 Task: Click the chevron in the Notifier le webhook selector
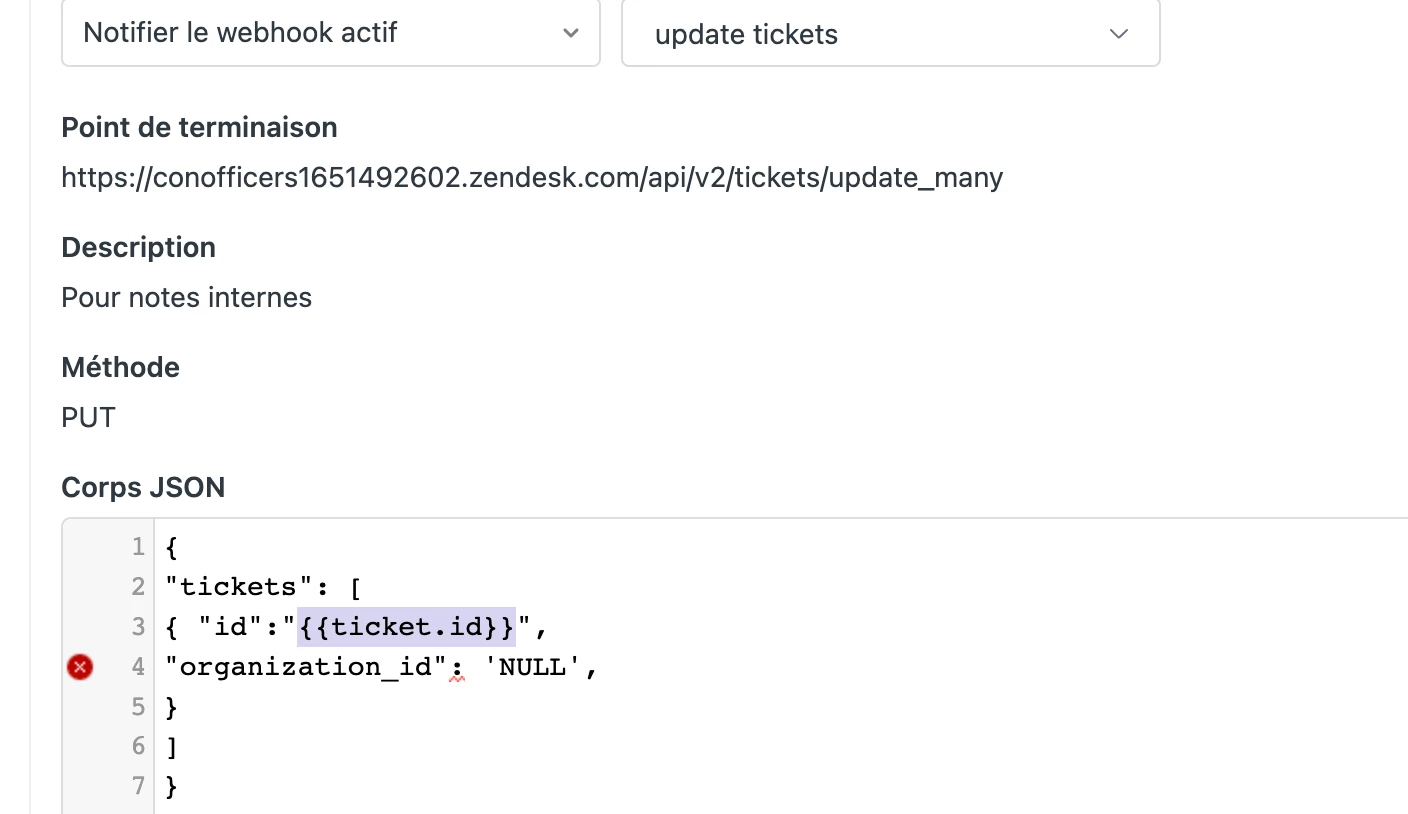571,33
